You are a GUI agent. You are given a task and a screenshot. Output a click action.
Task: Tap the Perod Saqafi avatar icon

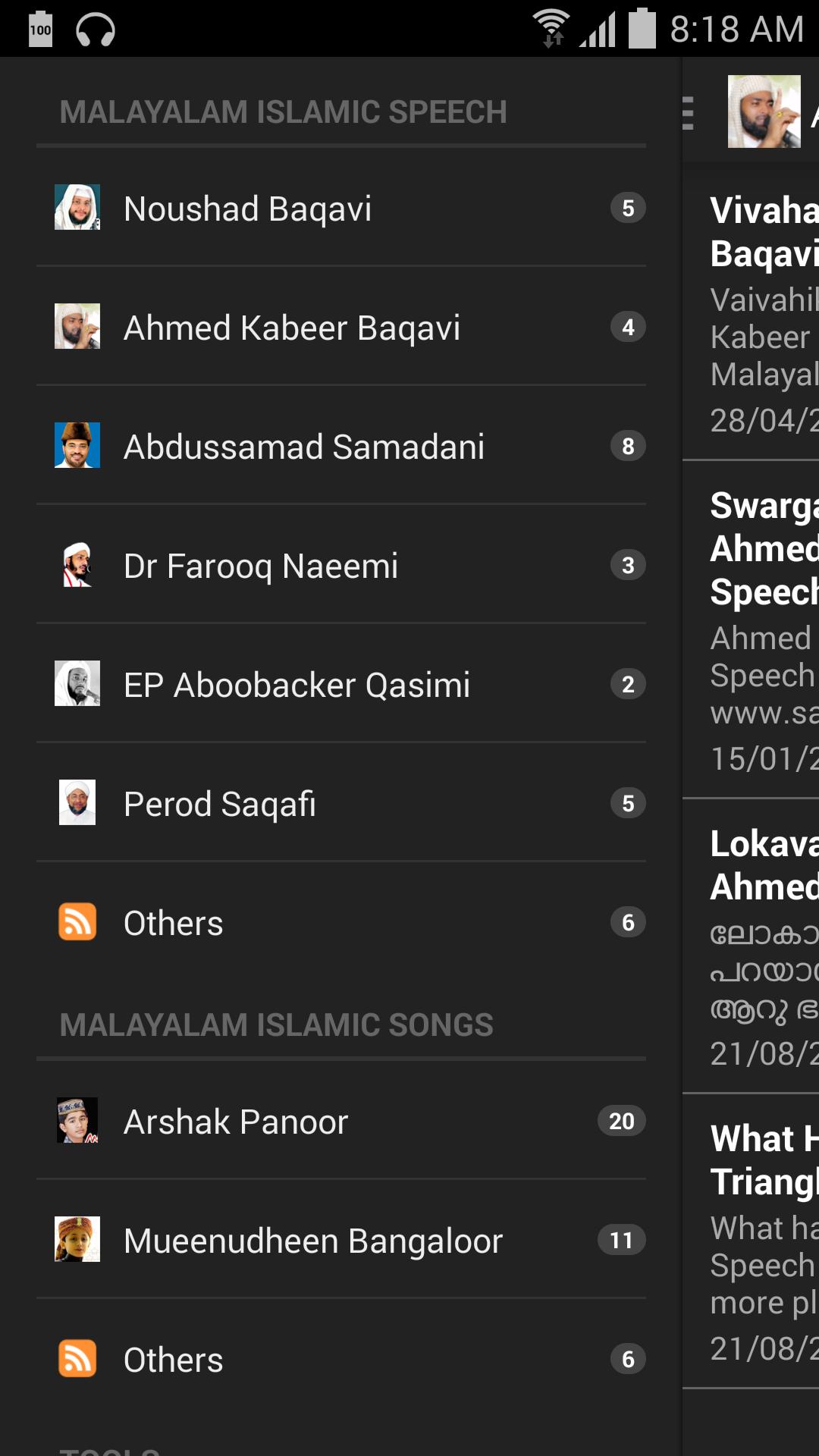(77, 803)
